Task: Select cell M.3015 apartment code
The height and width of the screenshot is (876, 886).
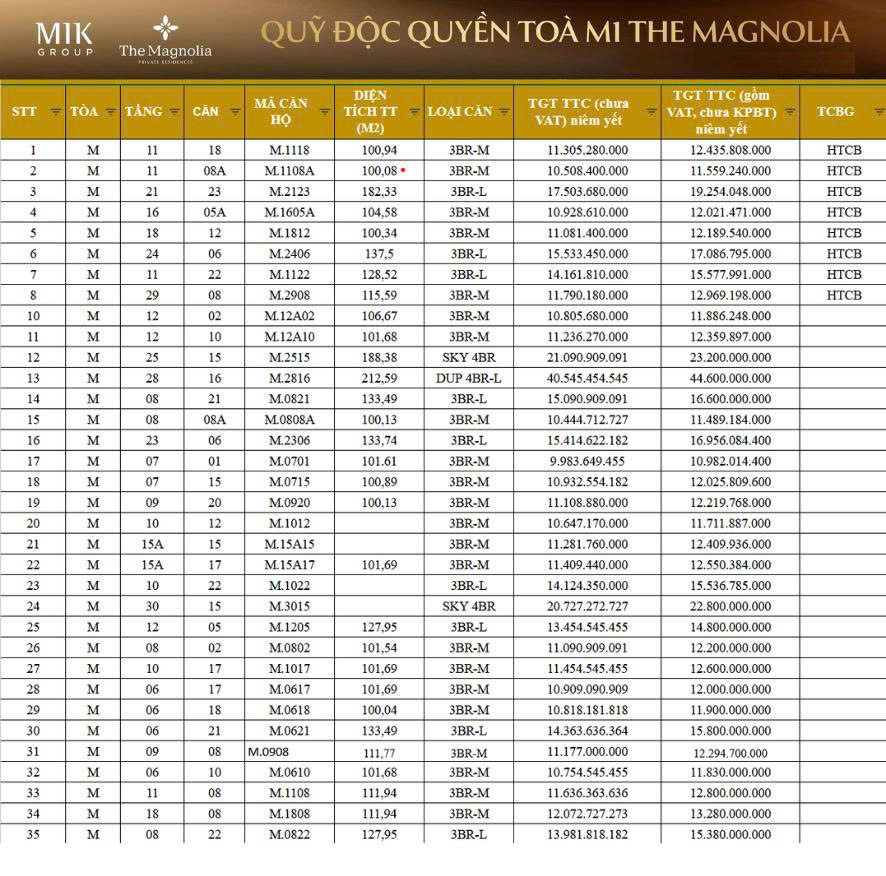Action: coord(289,606)
